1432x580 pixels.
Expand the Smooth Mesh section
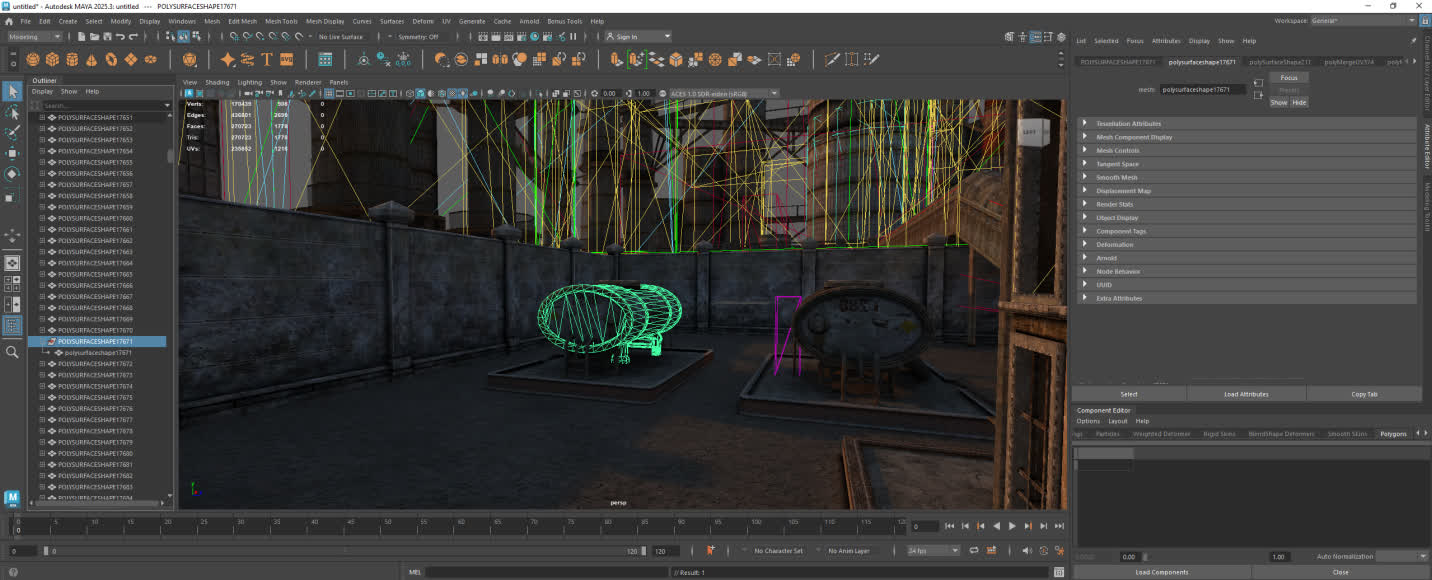1116,177
